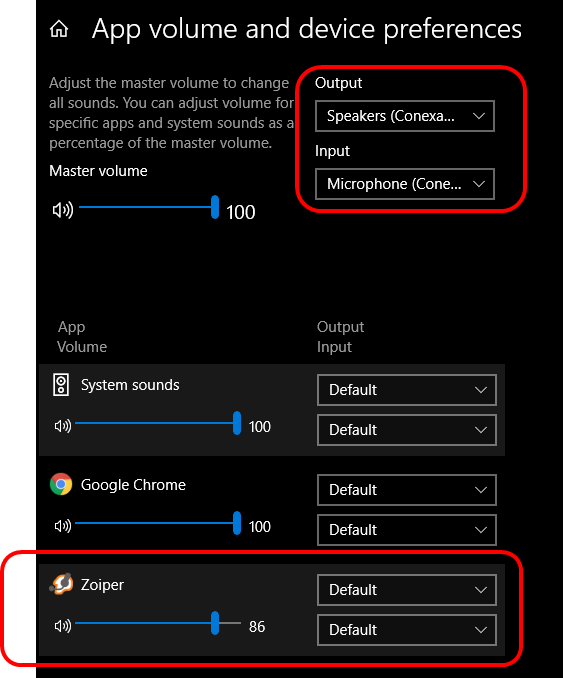Viewport: 563px width, 678px height.
Task: Click the Master volume label
Action: pyautogui.click(x=98, y=171)
